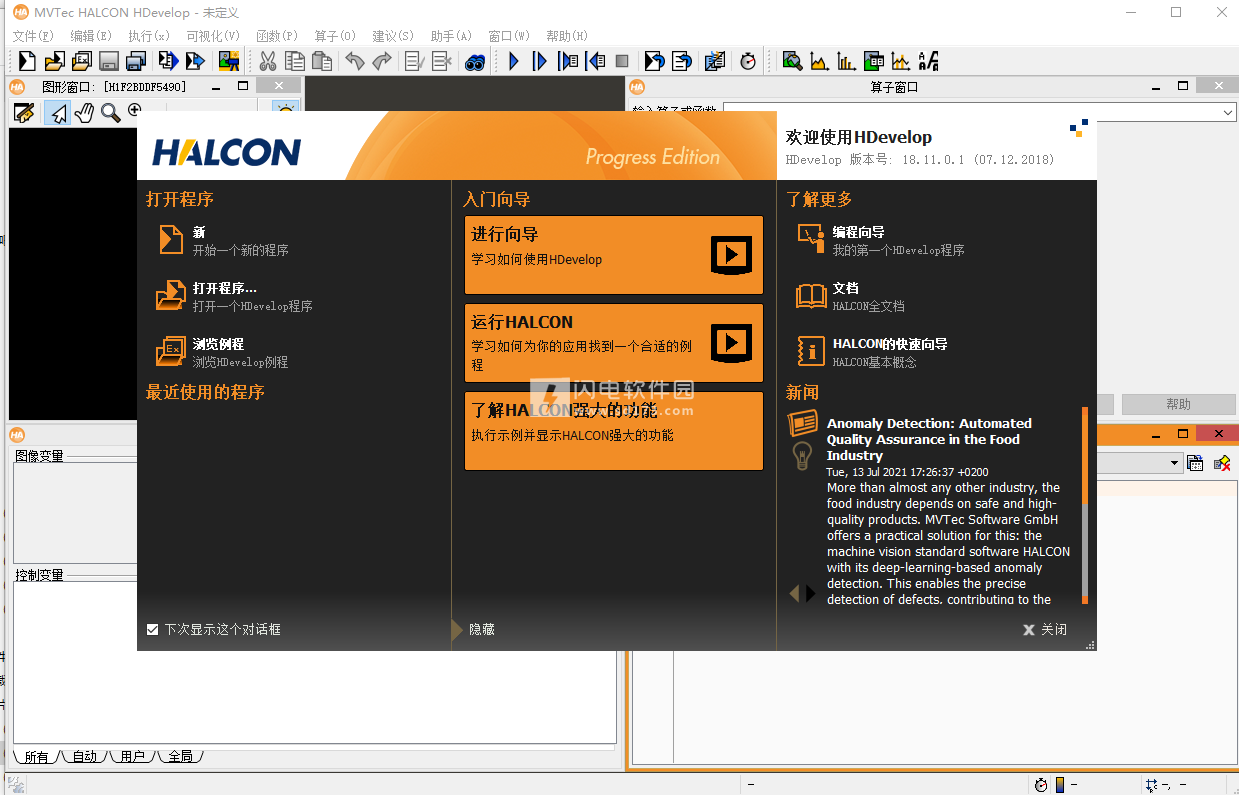Switch to the 全局 variables tab
The height and width of the screenshot is (795, 1239).
click(x=180, y=756)
